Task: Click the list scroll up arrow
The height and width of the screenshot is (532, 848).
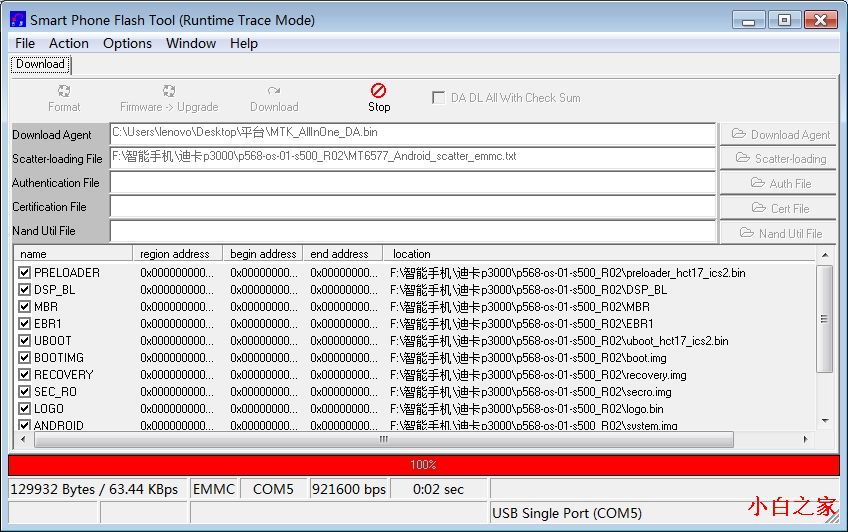Action: tap(825, 255)
